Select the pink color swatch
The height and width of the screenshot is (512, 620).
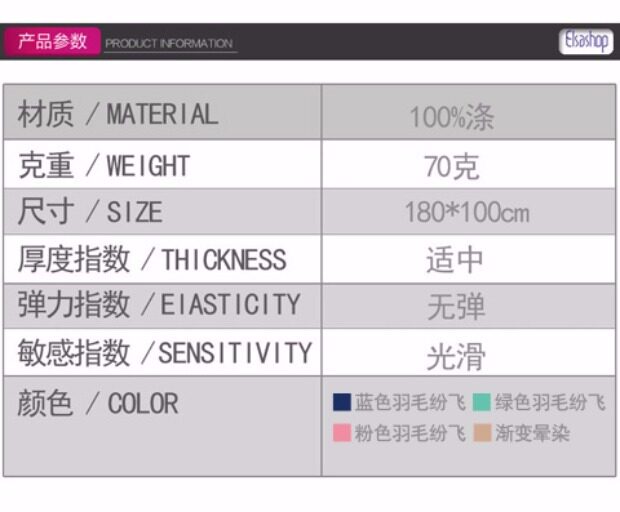(x=342, y=433)
